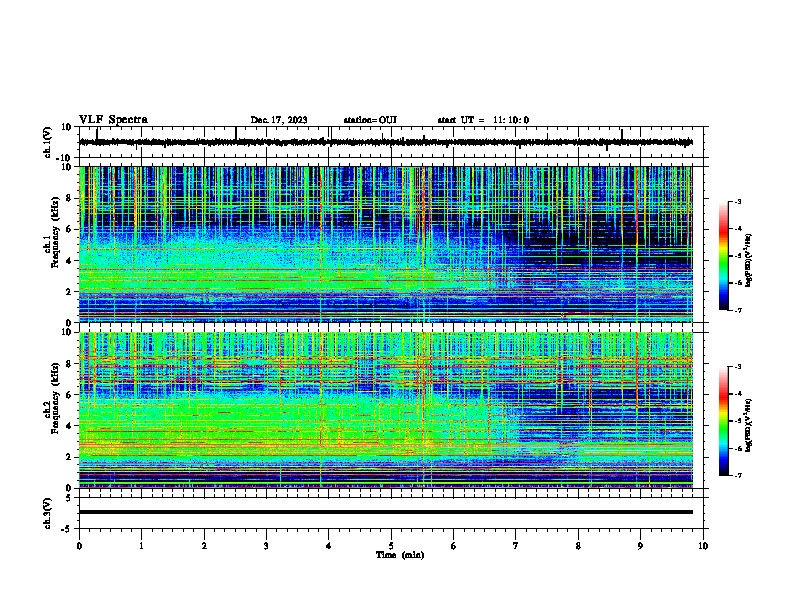Click the 'ch.3(V)' axis label

click(x=47, y=513)
